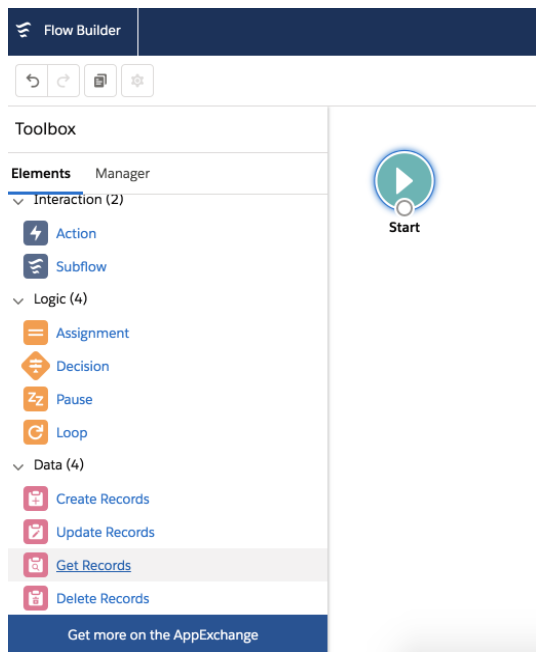Image resolution: width=546 pixels, height=658 pixels.
Task: Select the Subflow element link
Action: (81, 266)
